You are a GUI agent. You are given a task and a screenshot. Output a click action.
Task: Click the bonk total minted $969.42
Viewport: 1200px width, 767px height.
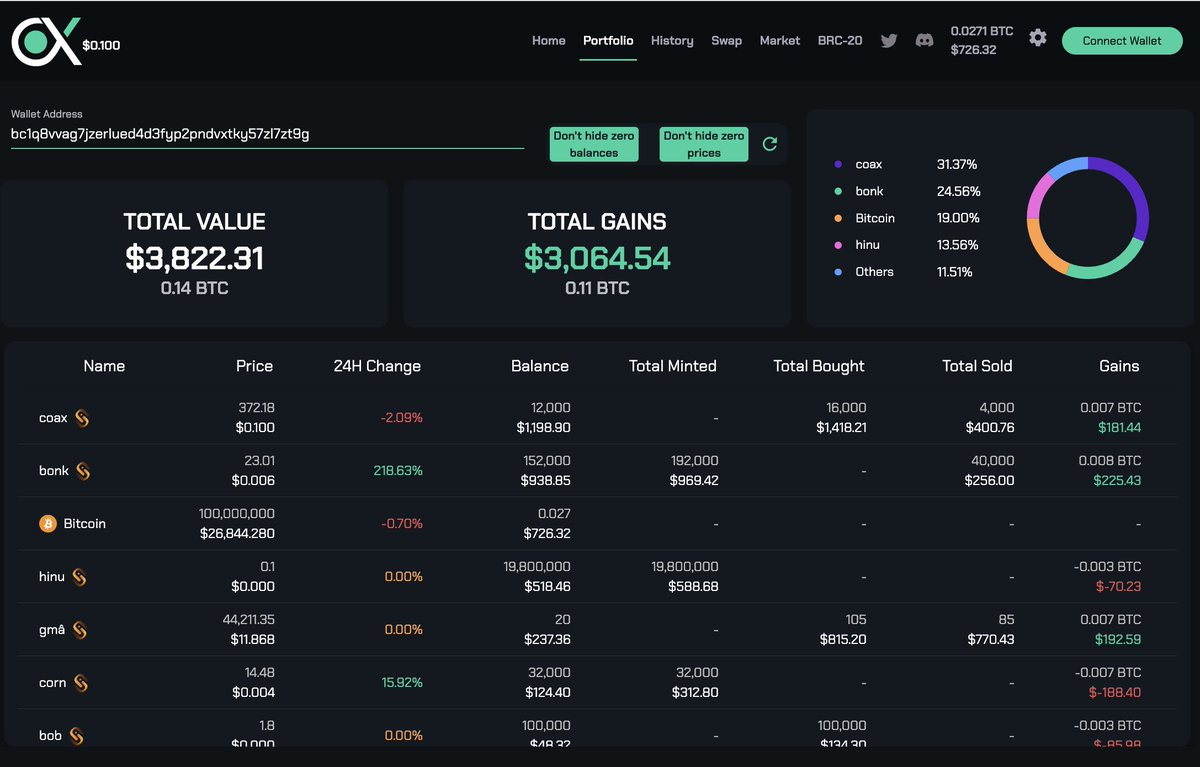click(694, 480)
